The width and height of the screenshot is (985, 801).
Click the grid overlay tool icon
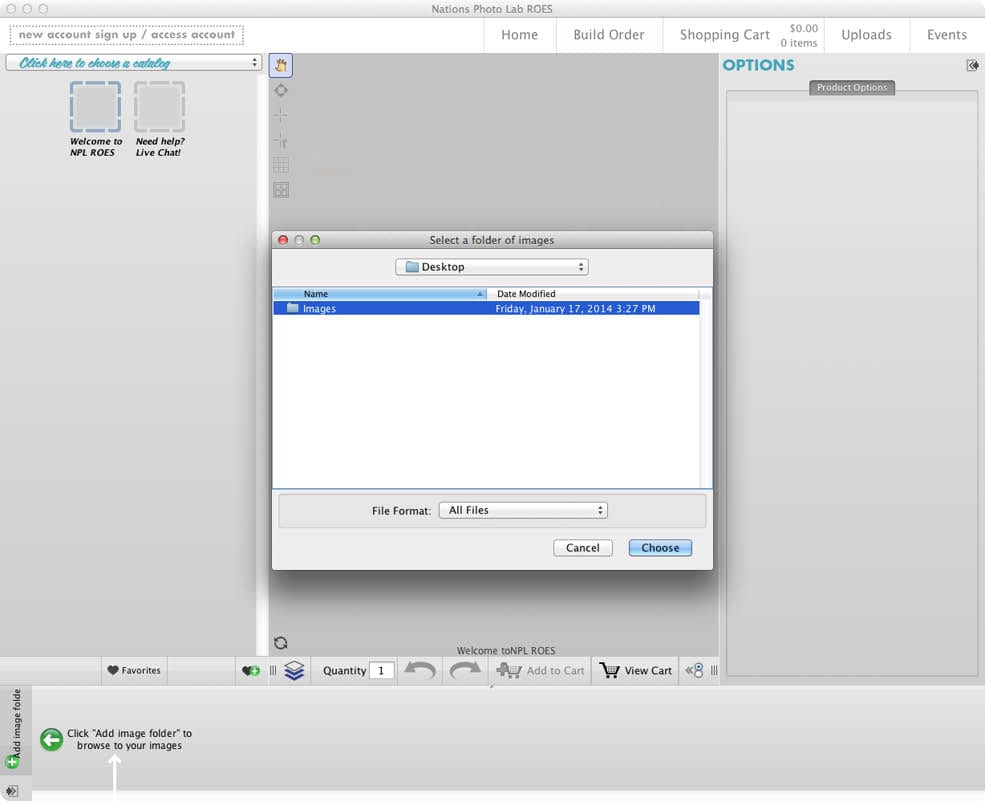coord(281,165)
